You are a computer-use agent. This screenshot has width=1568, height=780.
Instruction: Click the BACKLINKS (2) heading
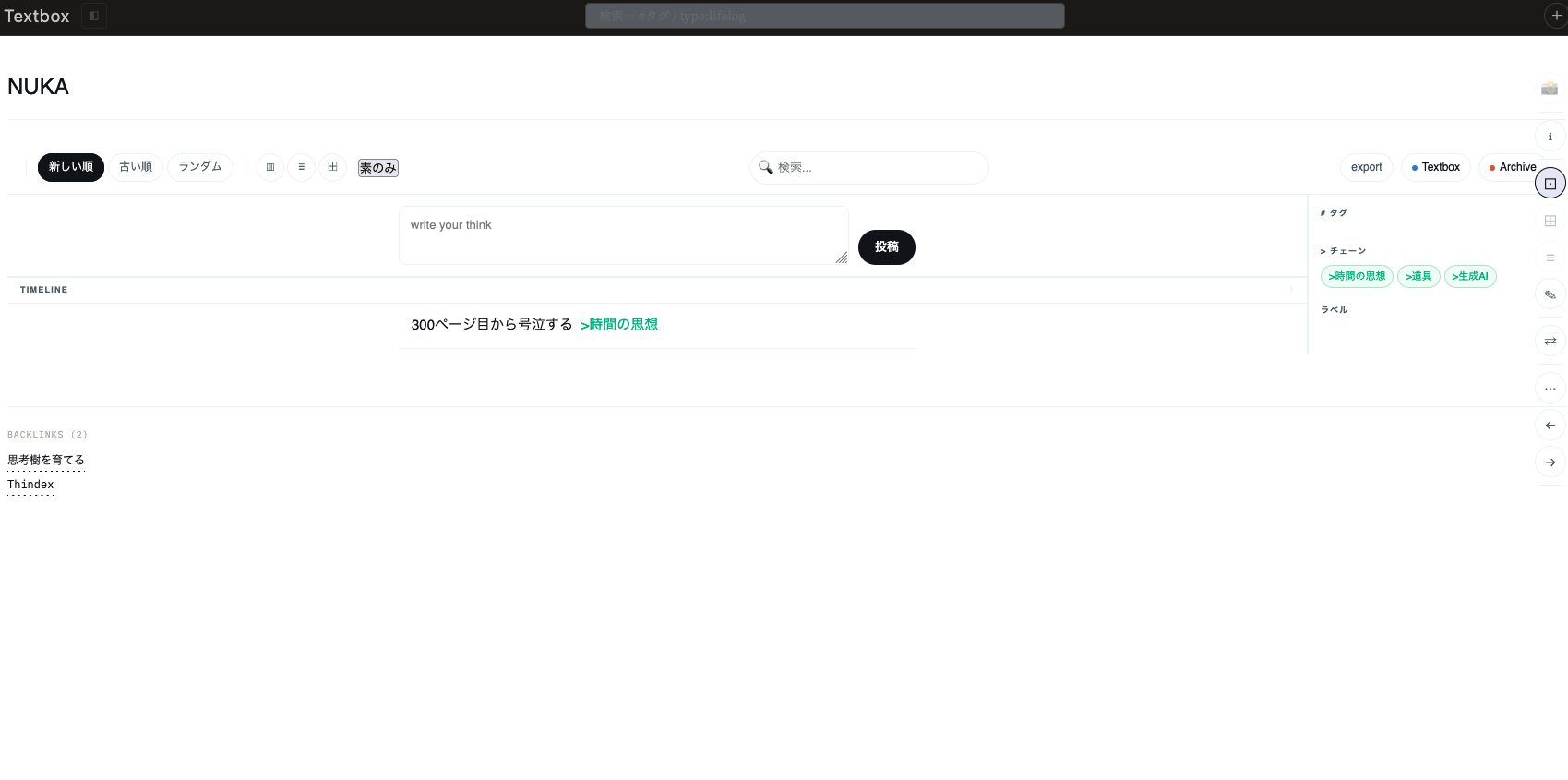click(47, 435)
